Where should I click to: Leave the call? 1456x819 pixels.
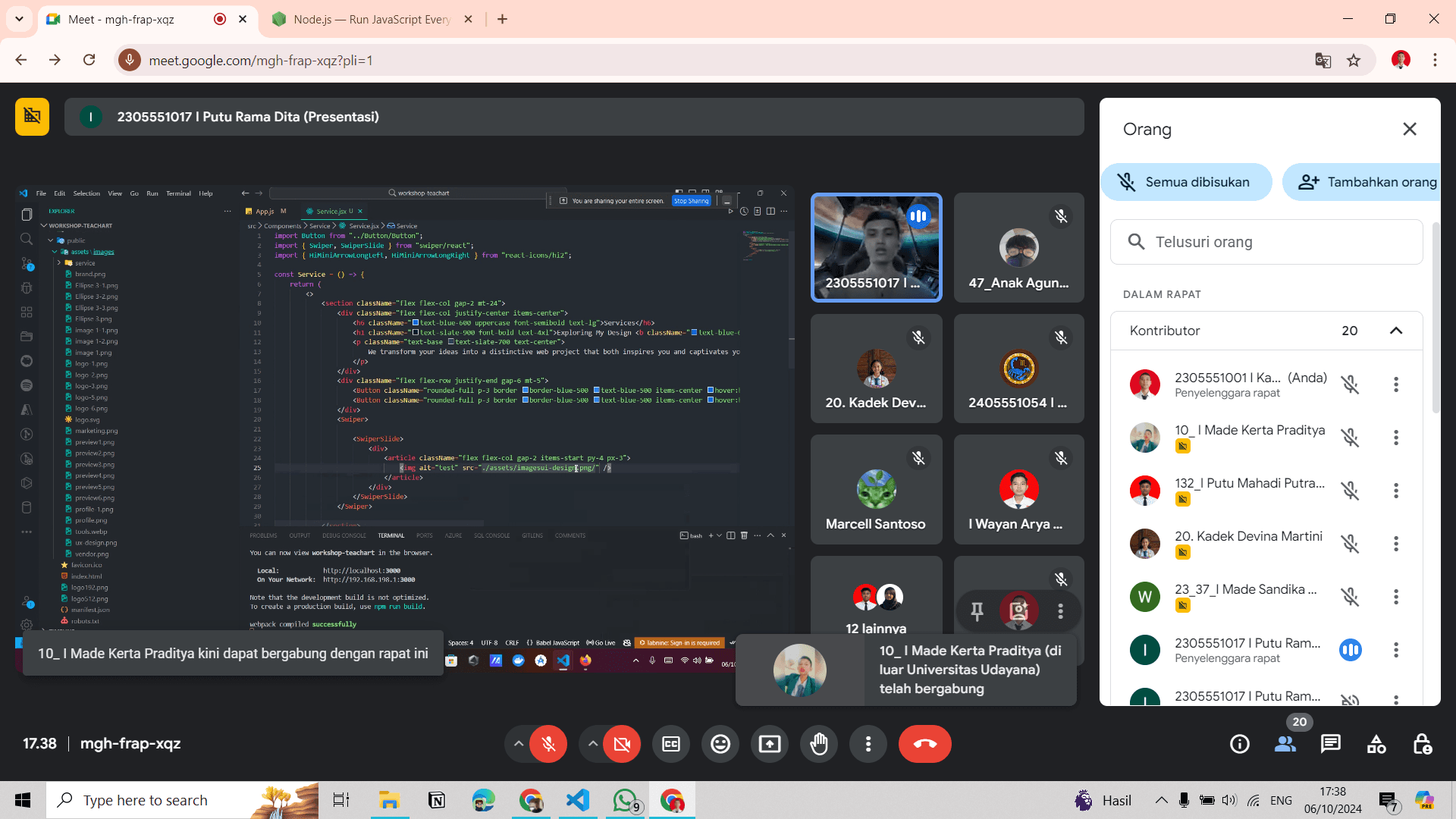click(x=925, y=744)
